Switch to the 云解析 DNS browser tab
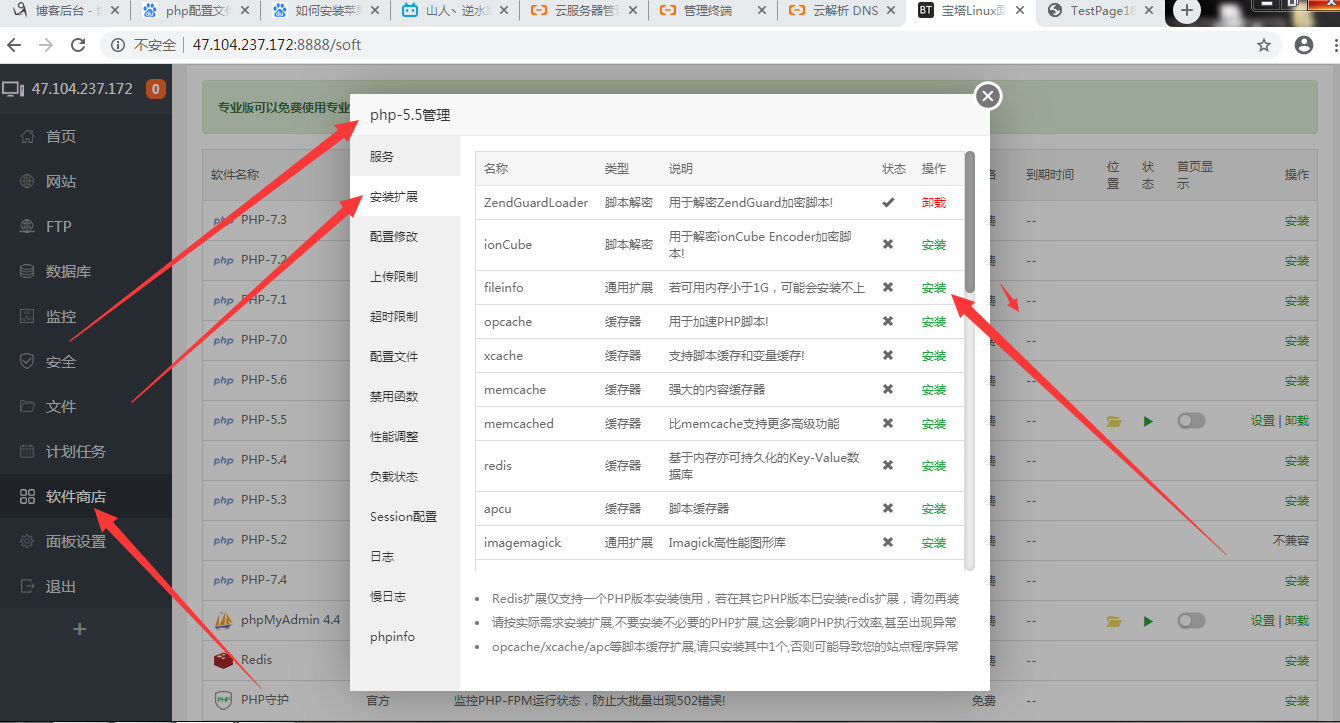1340x723 pixels. [843, 11]
